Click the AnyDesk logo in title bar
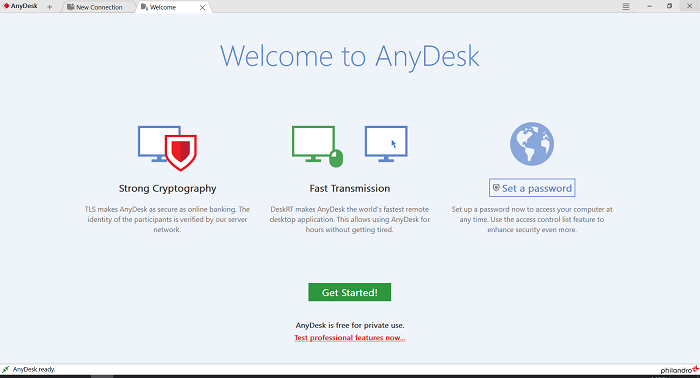This screenshot has height=378, width=700. point(21,6)
